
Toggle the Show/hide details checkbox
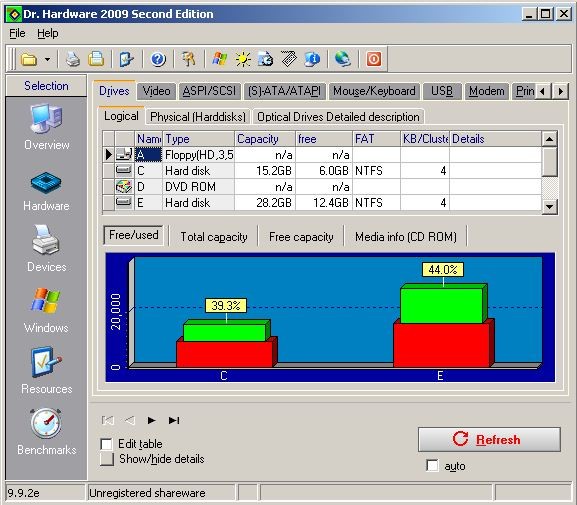[106, 459]
